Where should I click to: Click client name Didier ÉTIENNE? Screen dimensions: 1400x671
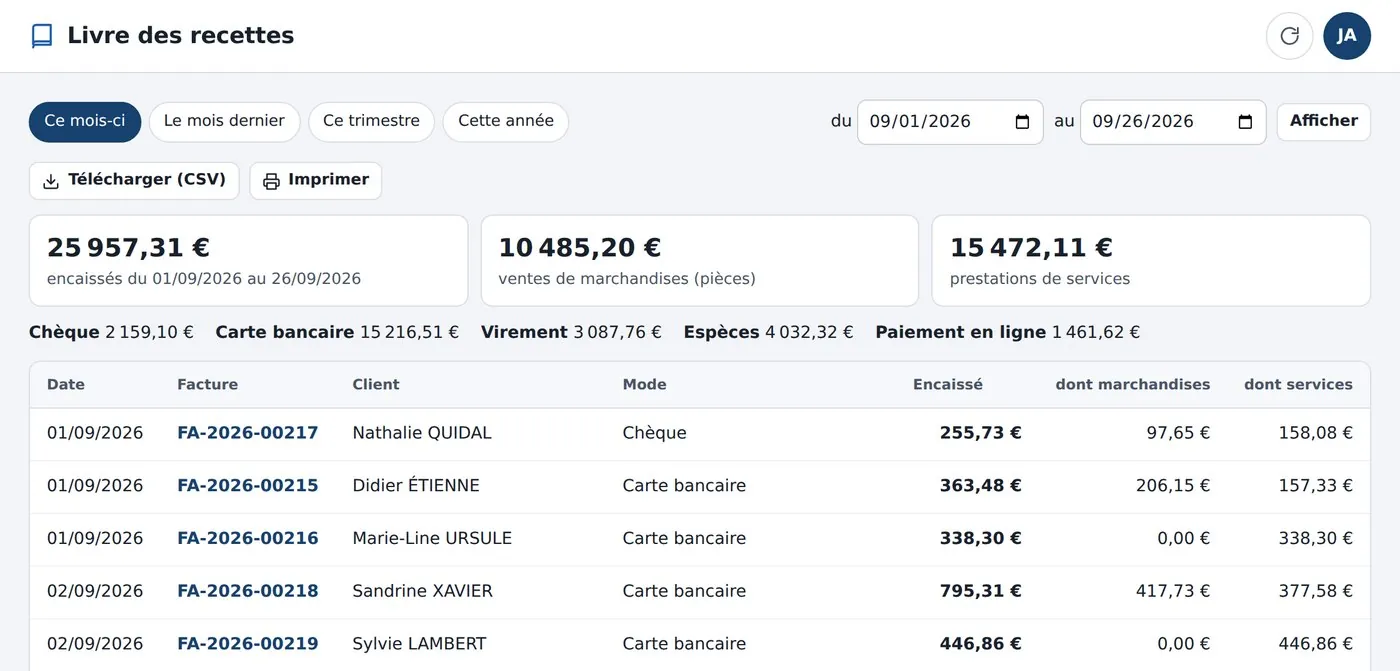(416, 486)
